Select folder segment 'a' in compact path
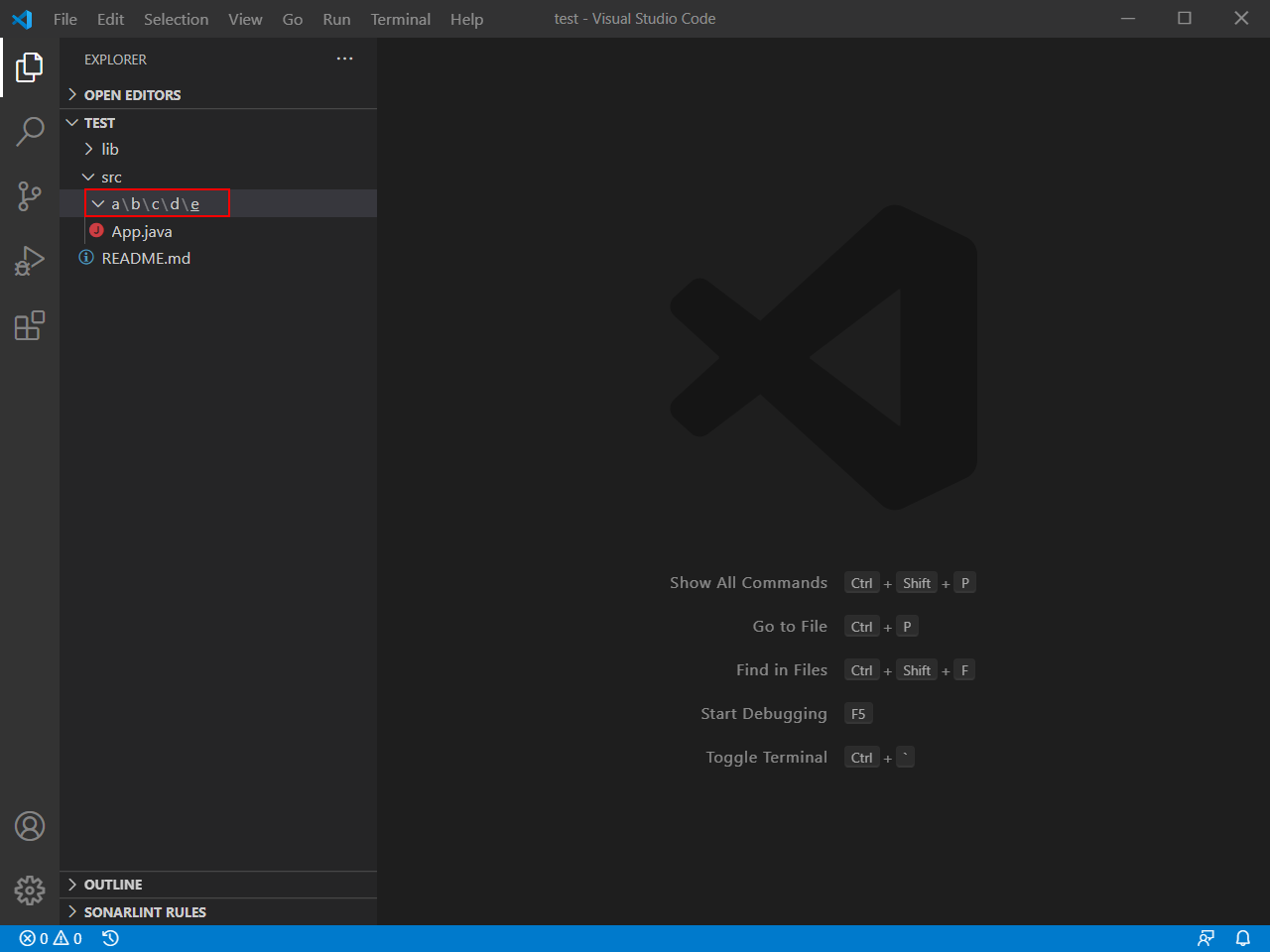The image size is (1270, 952). (115, 204)
